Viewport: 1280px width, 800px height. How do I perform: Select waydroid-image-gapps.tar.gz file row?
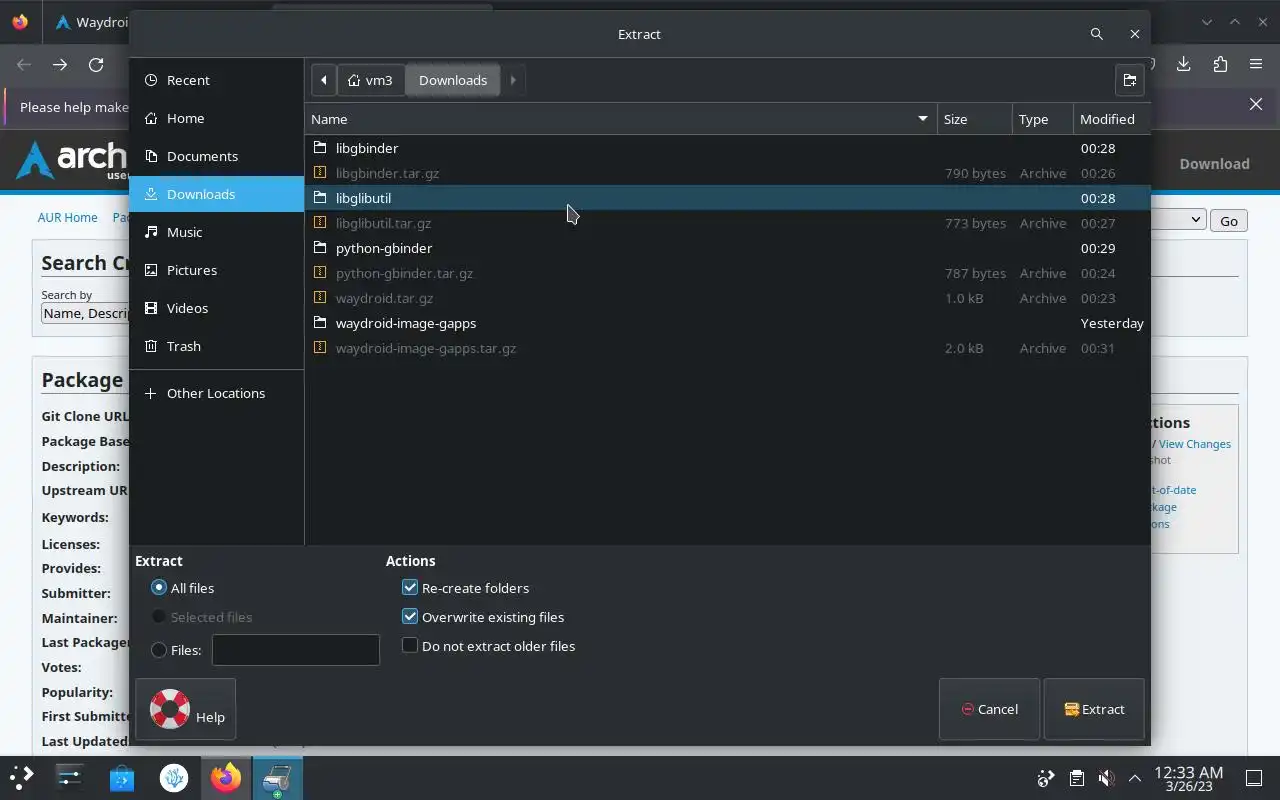click(727, 348)
